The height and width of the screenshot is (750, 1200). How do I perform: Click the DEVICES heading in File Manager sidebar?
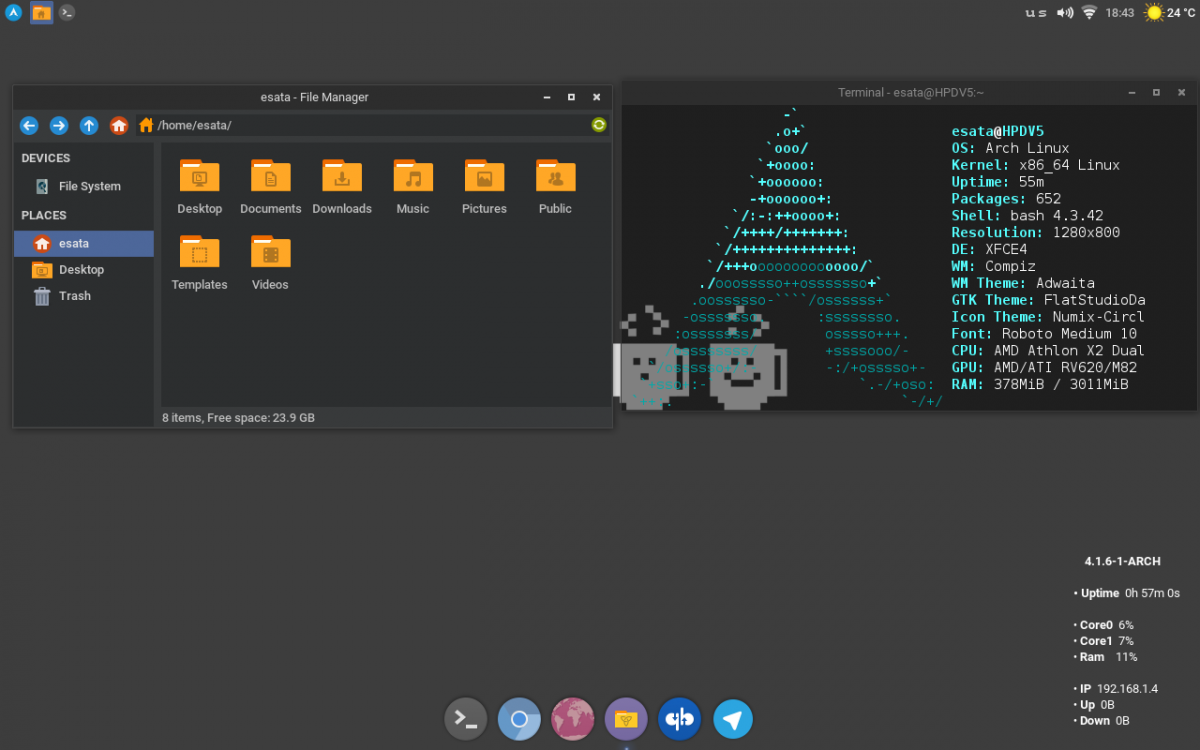point(46,158)
